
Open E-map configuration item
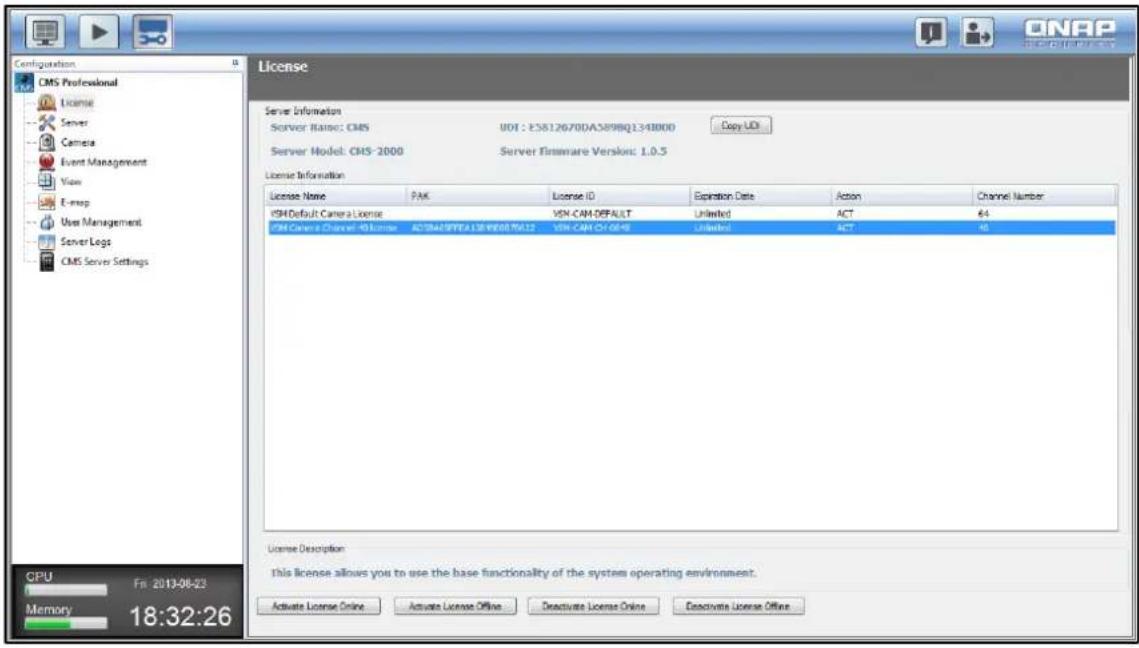coord(75,202)
